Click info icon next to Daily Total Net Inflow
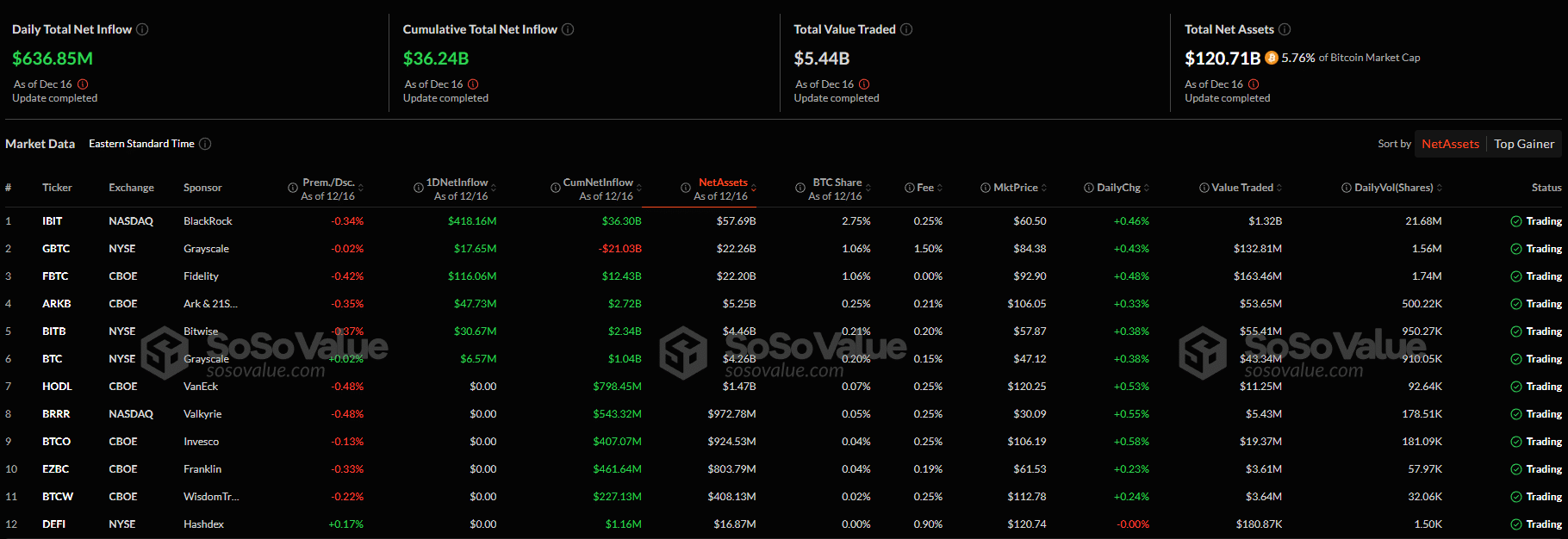This screenshot has width=1568, height=539. click(x=143, y=29)
